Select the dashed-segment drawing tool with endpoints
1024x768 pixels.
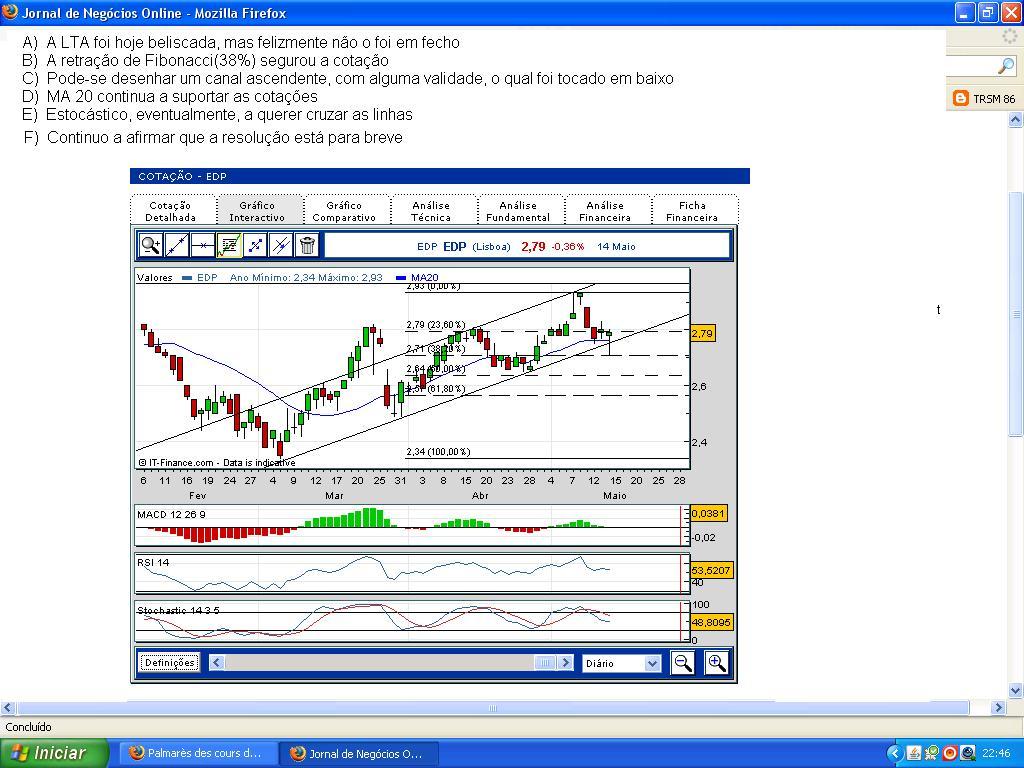tap(255, 246)
